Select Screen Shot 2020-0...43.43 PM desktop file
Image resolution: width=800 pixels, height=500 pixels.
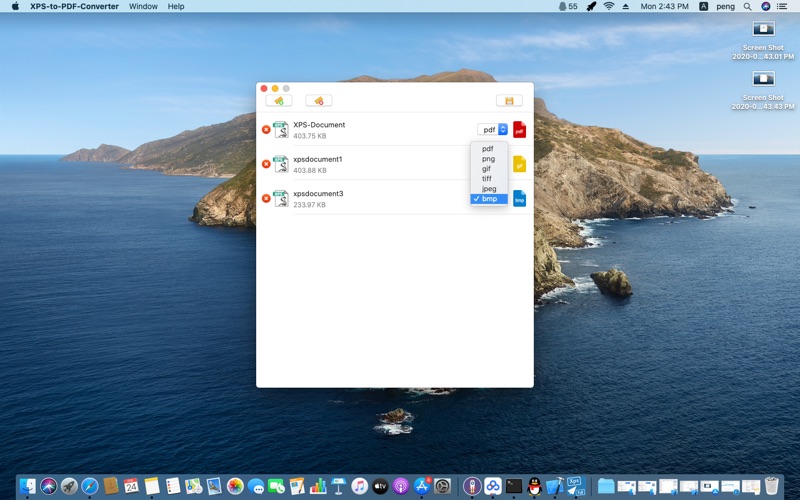[x=763, y=91]
